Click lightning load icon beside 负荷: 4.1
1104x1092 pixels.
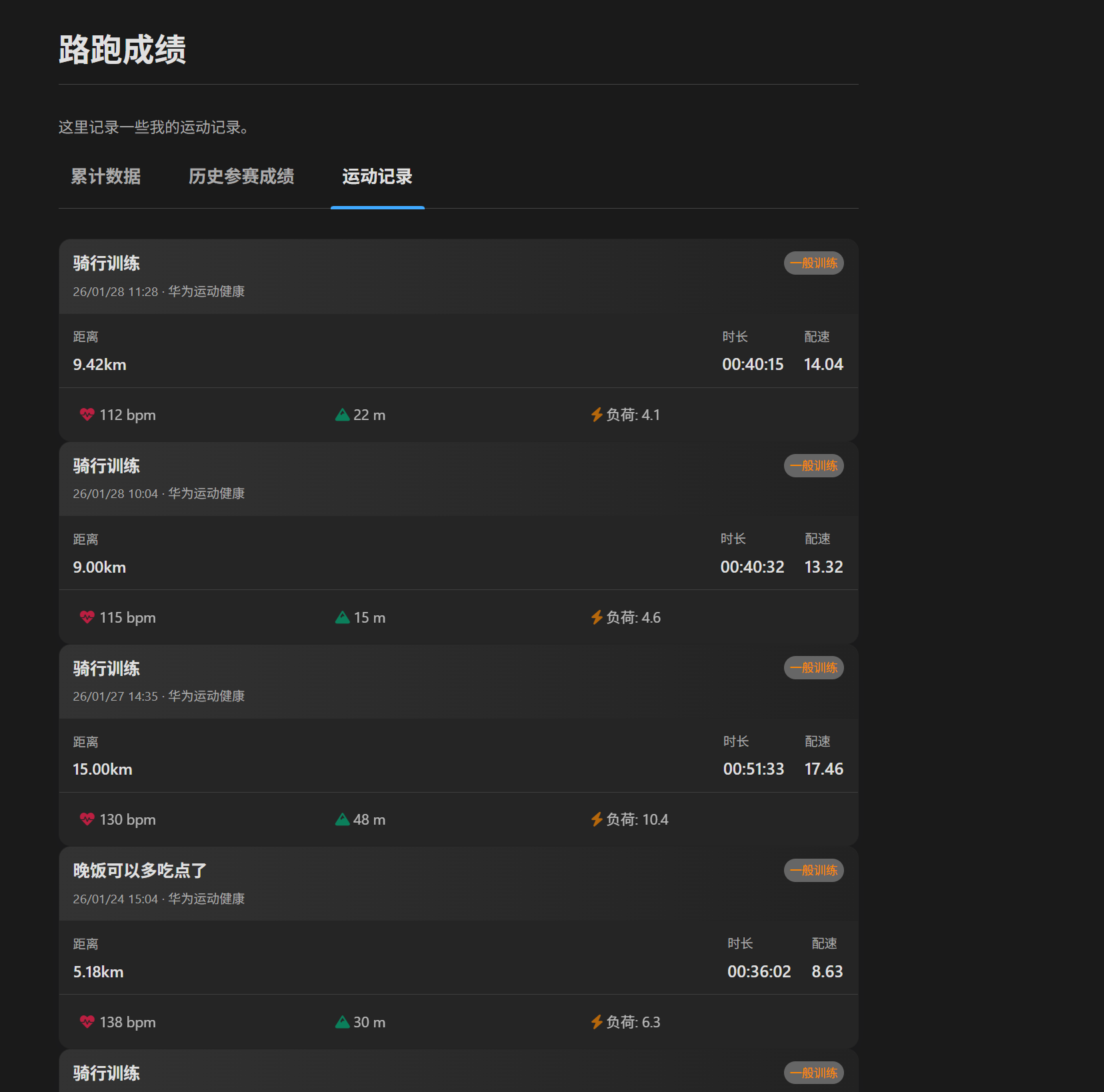coord(597,415)
